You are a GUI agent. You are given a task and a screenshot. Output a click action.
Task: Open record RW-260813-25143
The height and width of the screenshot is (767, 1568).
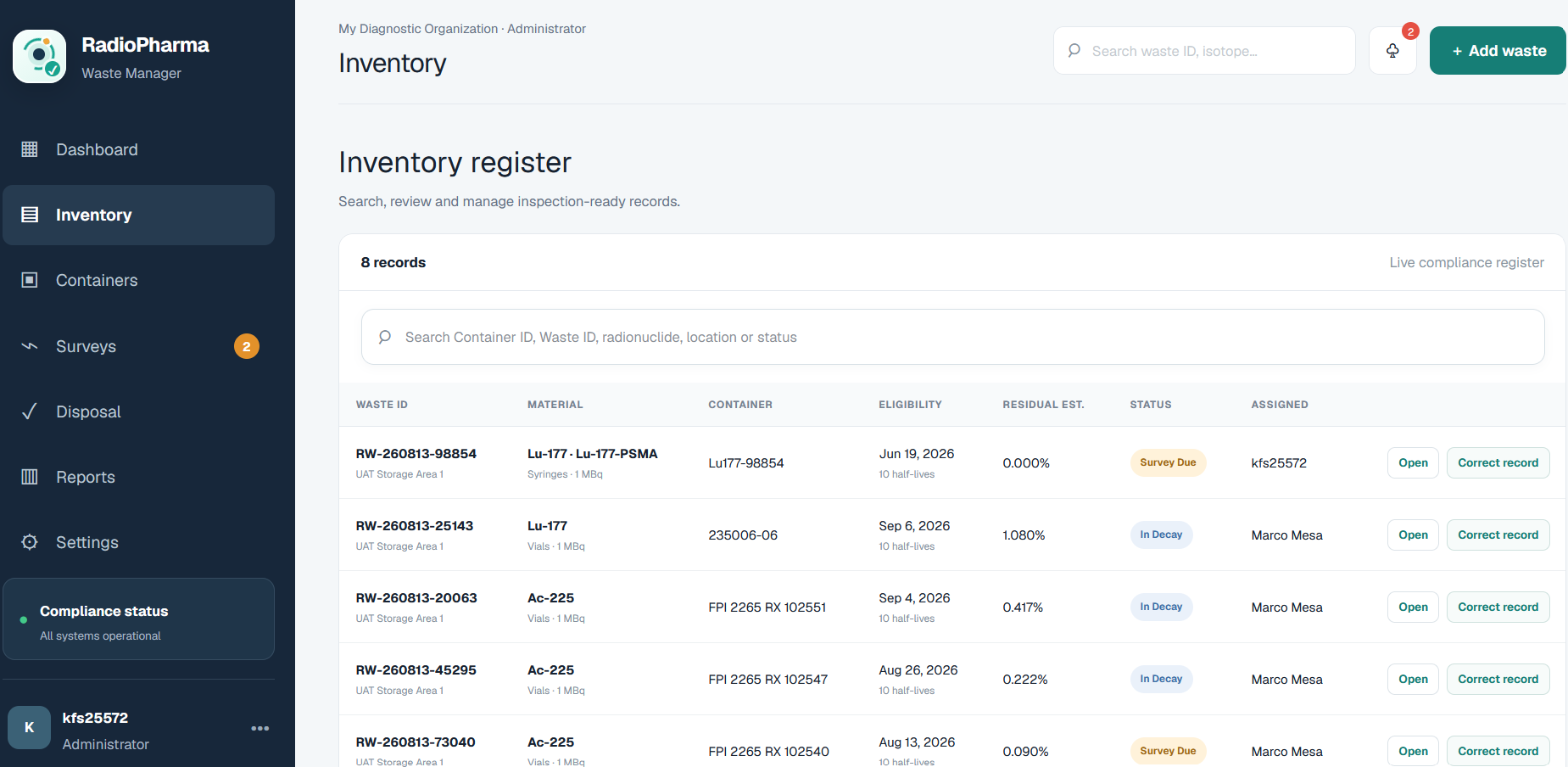pos(1413,535)
